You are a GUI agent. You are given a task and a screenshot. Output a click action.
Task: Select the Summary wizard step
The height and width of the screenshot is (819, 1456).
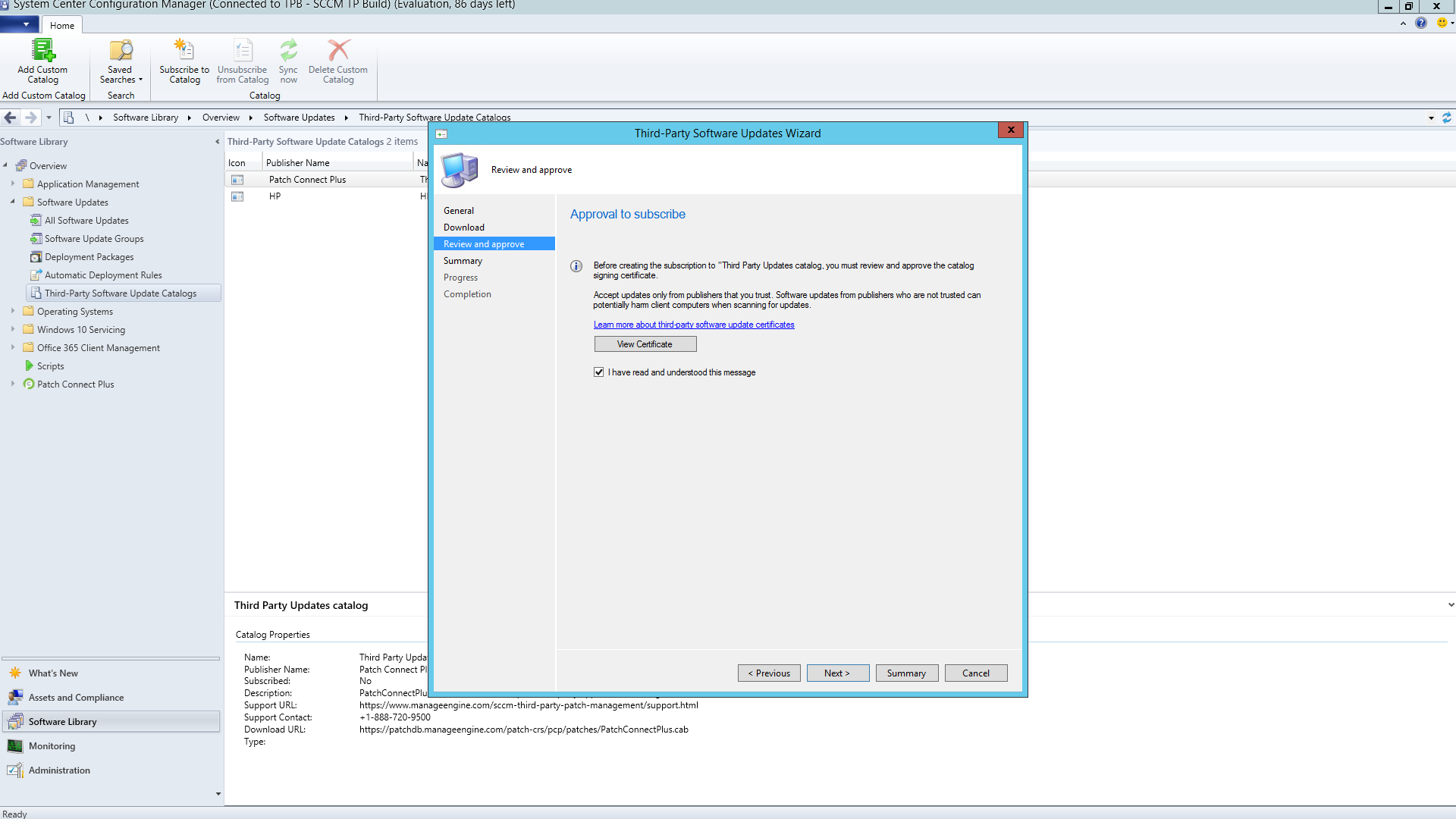[463, 261]
